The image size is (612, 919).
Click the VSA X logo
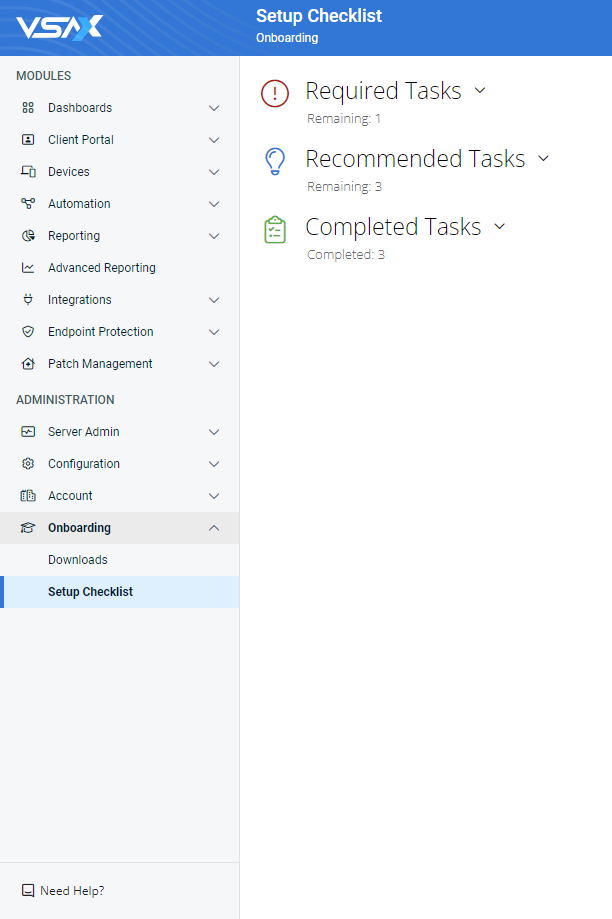[59, 28]
